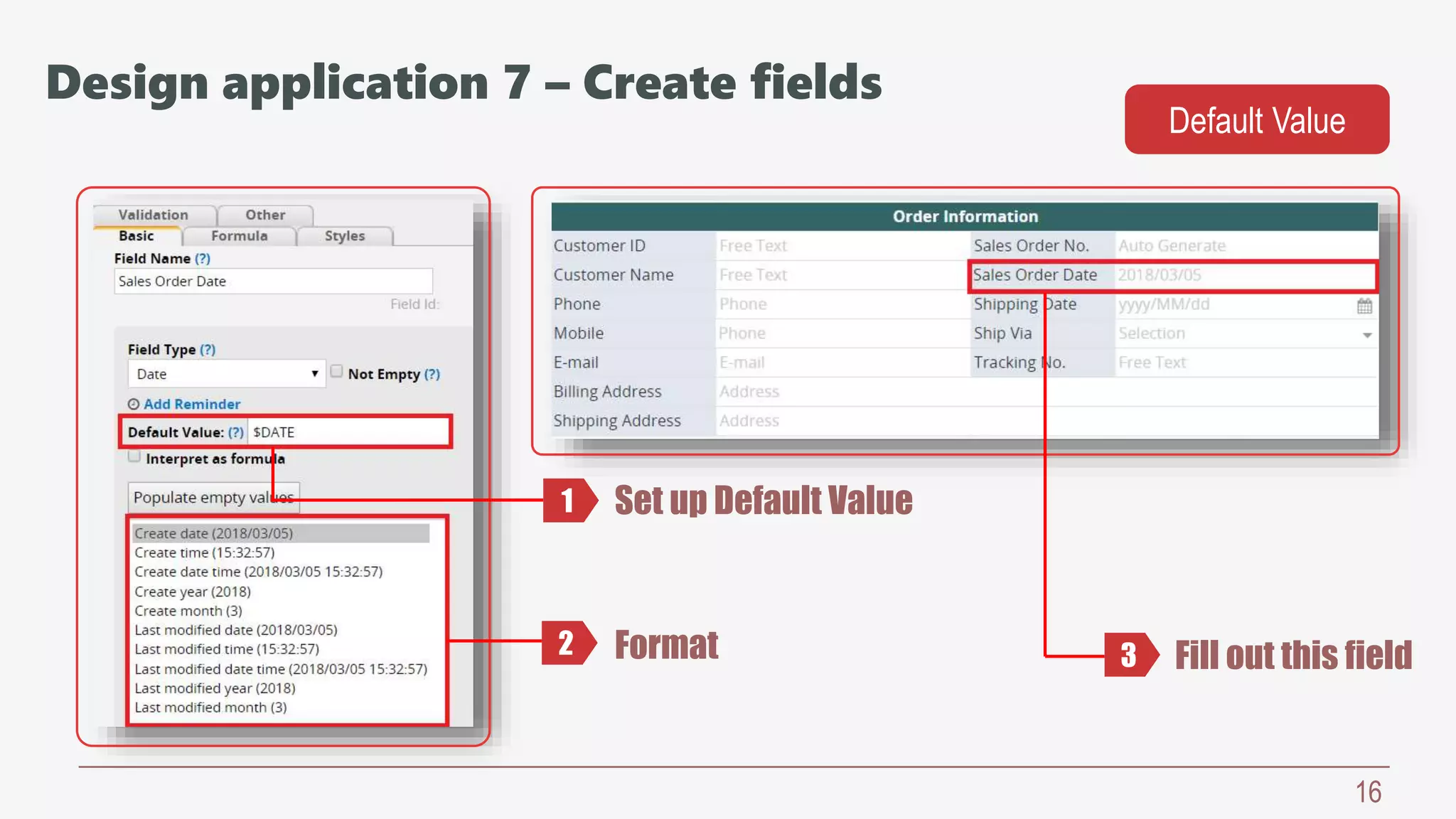Click the Ship Via label cell
The image size is (1456, 819).
1042,333
